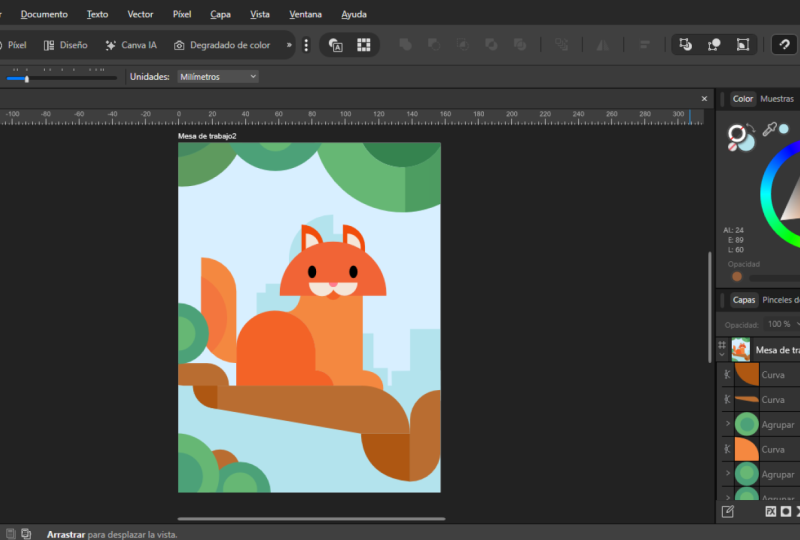Select the Degradado de color option
This screenshot has width=800, height=540.
point(222,45)
